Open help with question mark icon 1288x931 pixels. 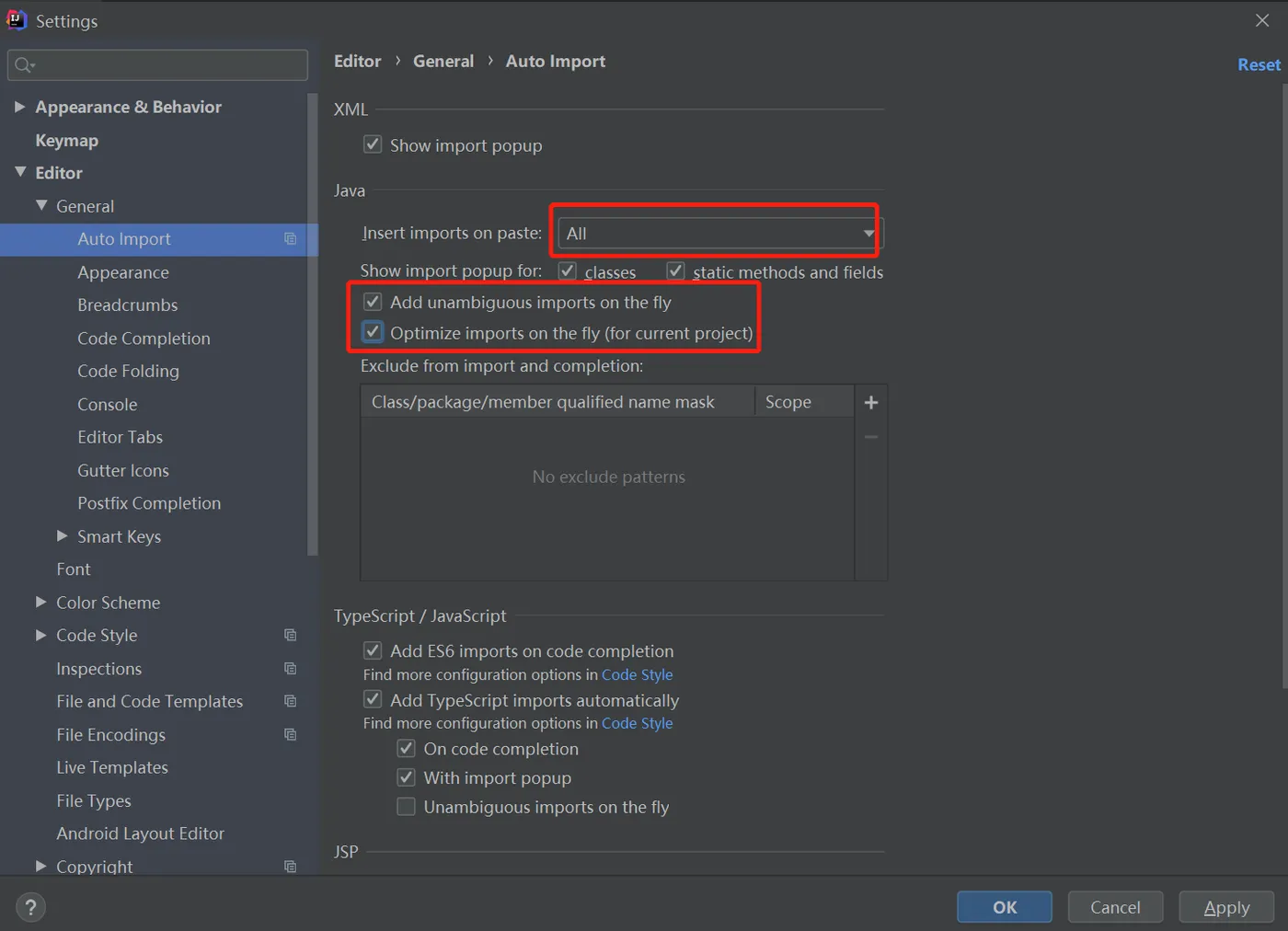point(30,908)
